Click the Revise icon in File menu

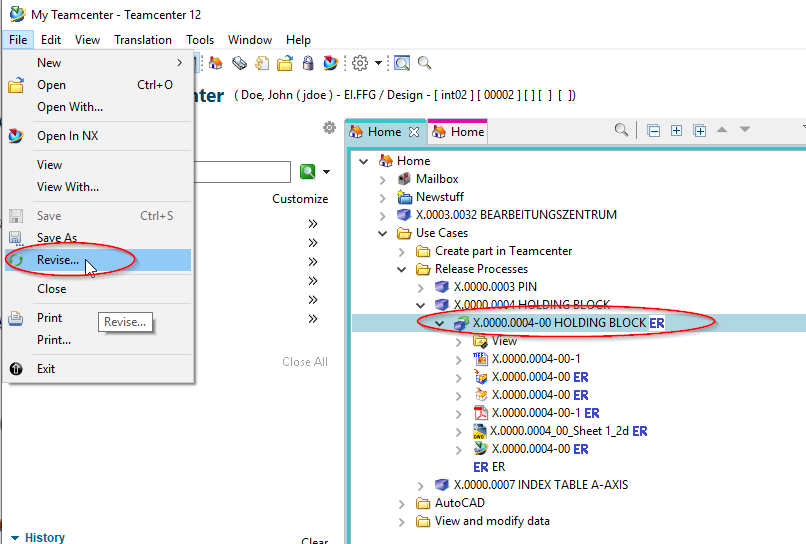click(x=16, y=260)
